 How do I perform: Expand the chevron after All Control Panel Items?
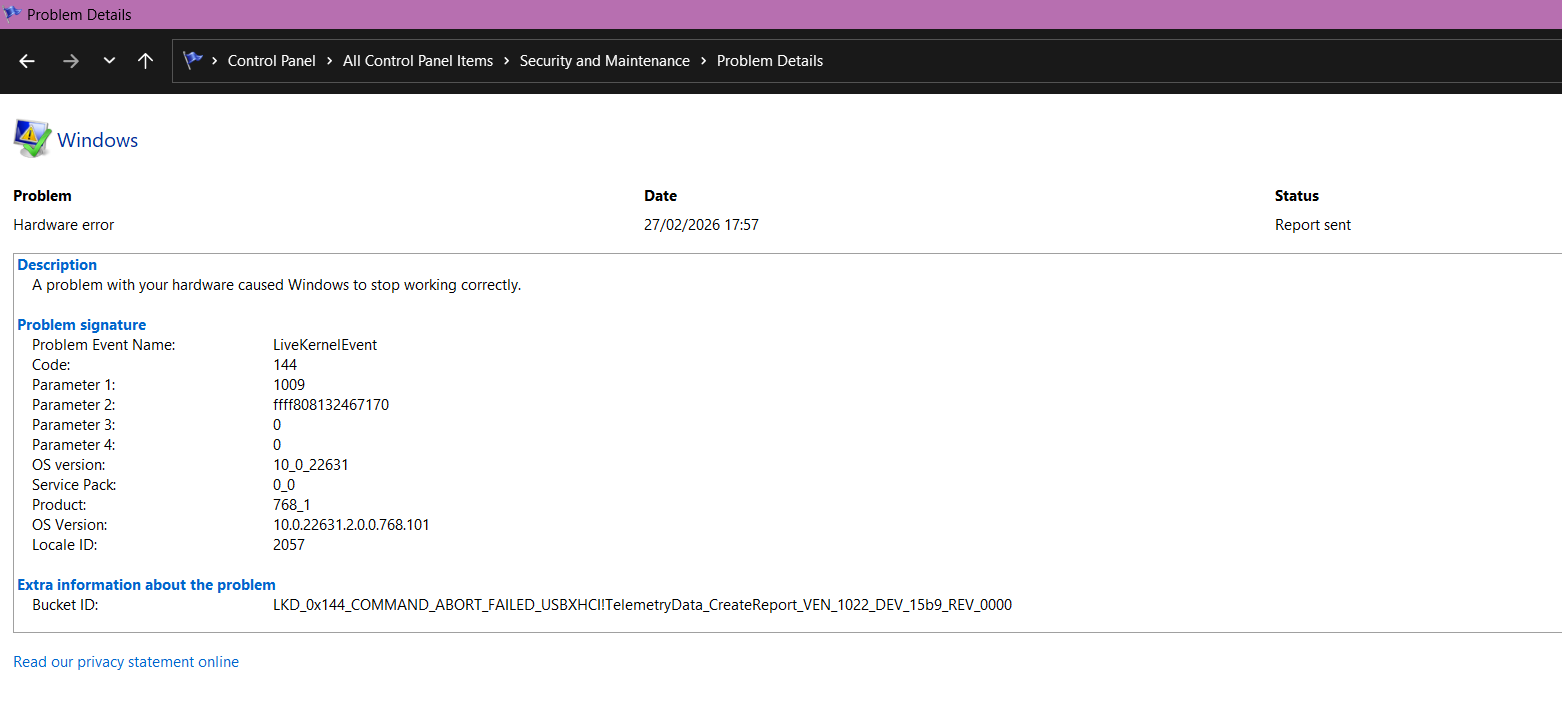[x=507, y=61]
